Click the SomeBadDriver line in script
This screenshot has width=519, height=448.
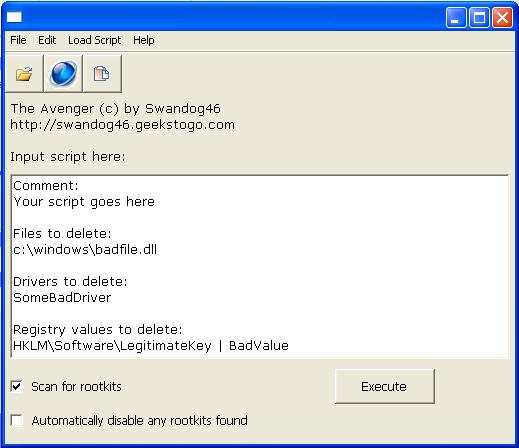(x=62, y=297)
